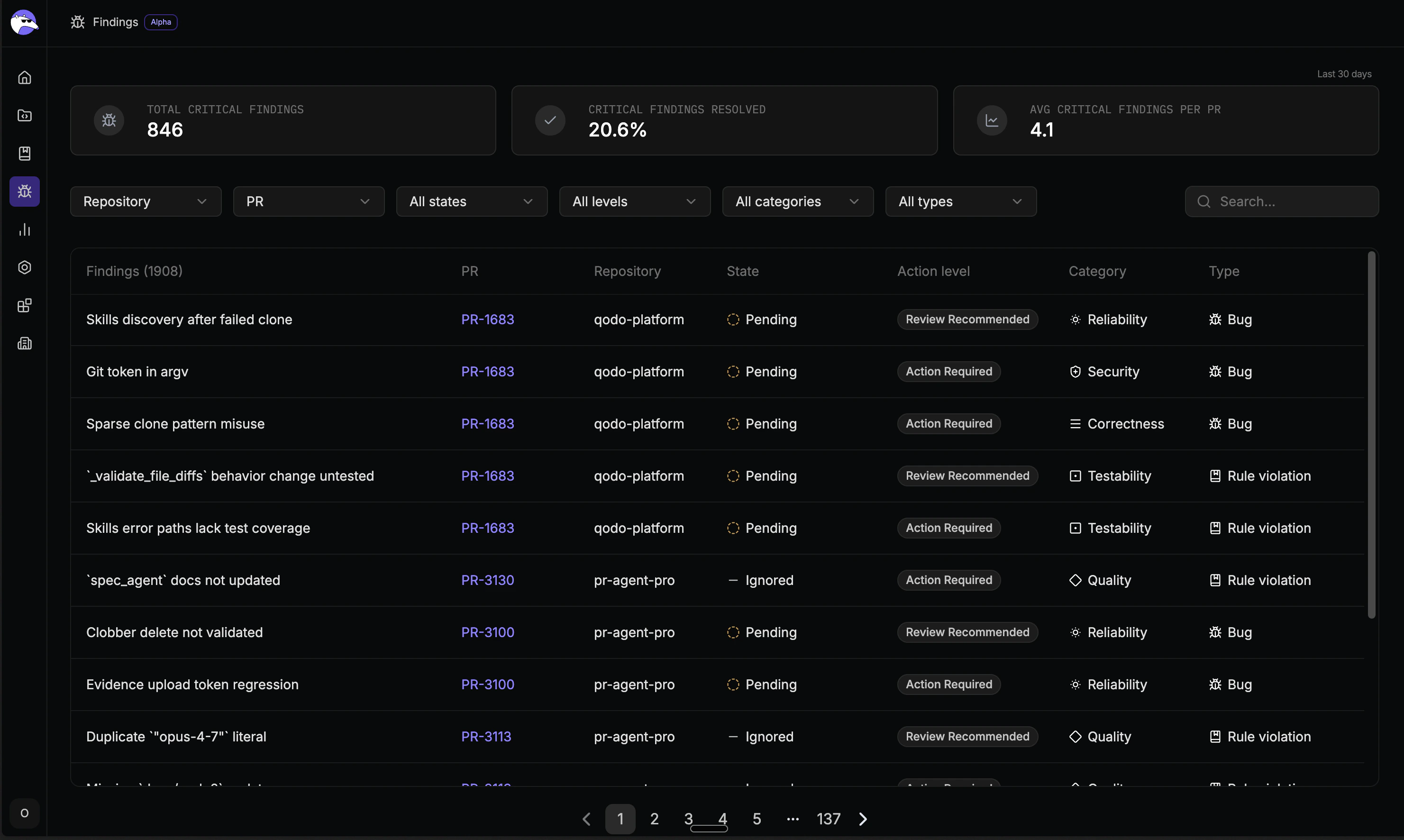Open the PR filter dropdown
The height and width of the screenshot is (840, 1404).
(x=309, y=201)
